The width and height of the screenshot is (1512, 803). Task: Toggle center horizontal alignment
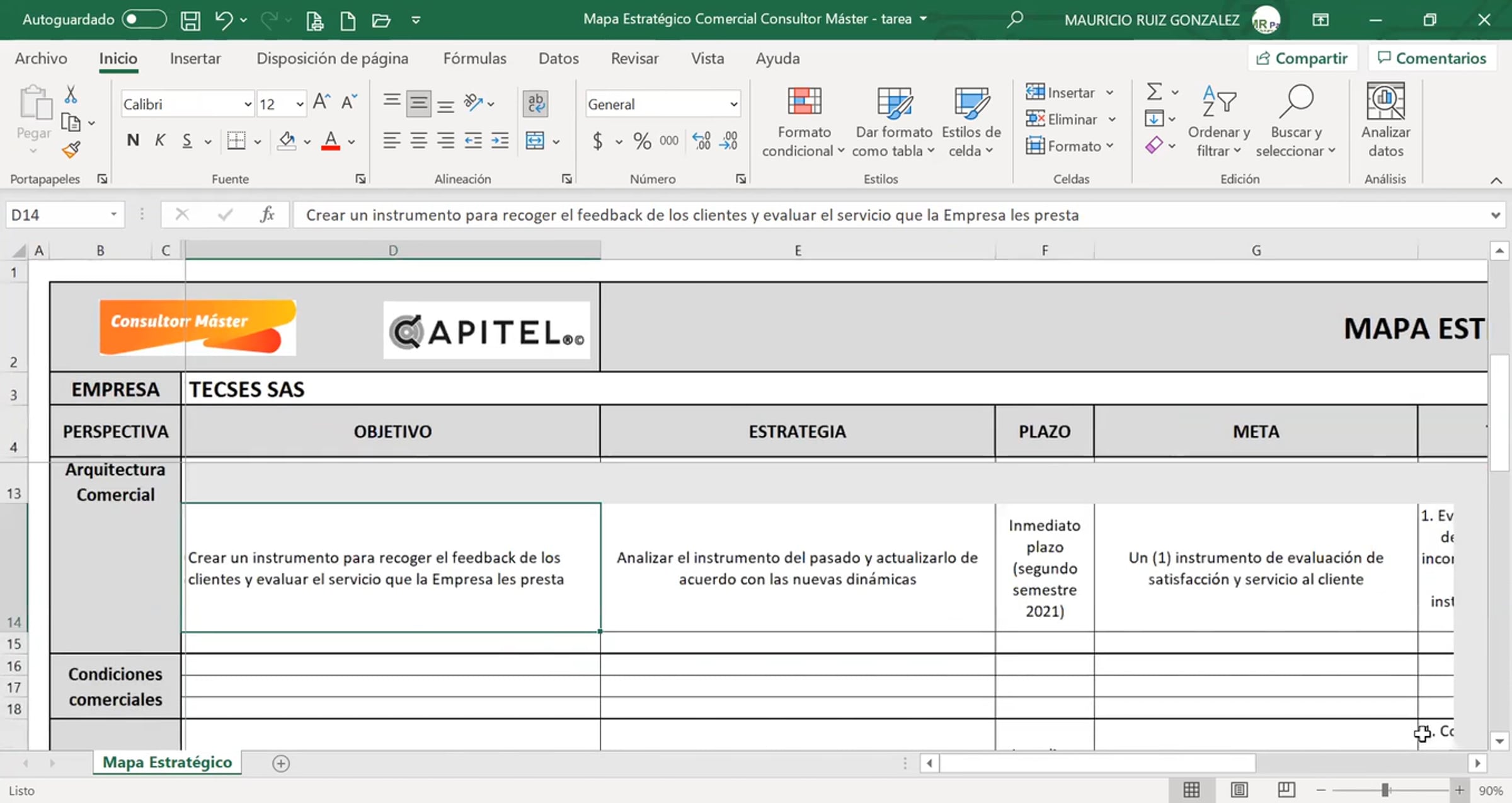click(418, 141)
